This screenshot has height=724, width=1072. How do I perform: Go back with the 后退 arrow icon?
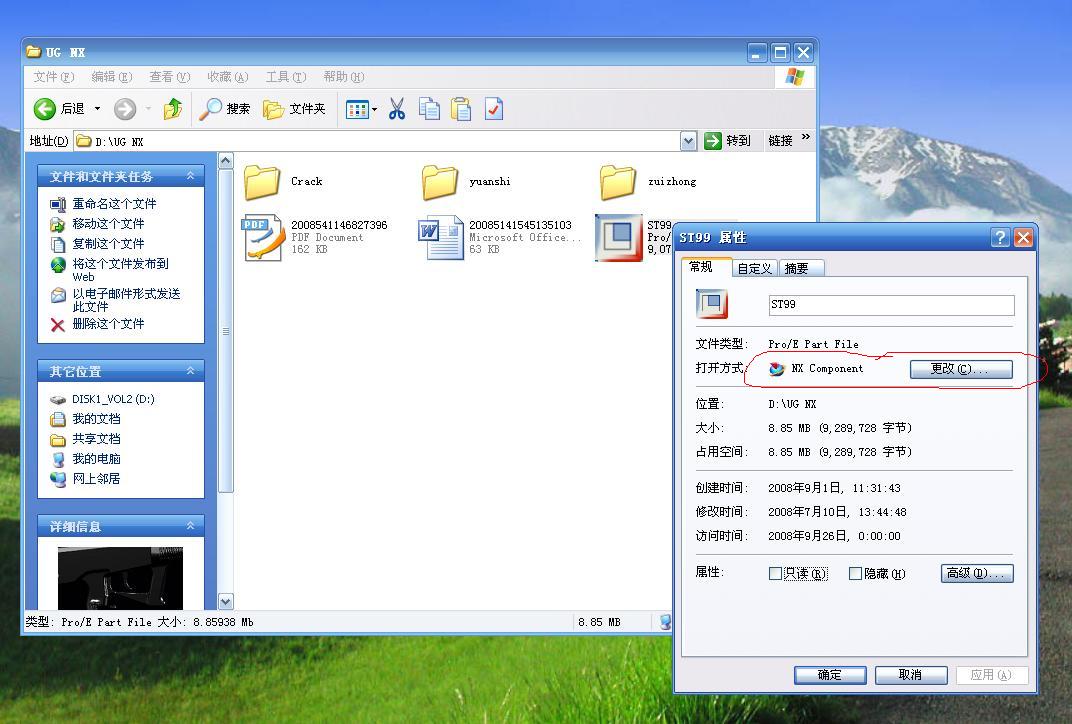pos(45,109)
